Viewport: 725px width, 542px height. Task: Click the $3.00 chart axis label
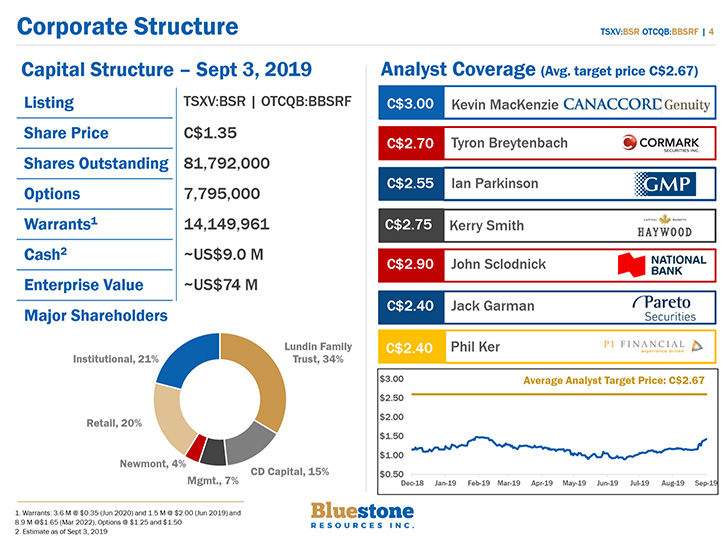[x=391, y=379]
